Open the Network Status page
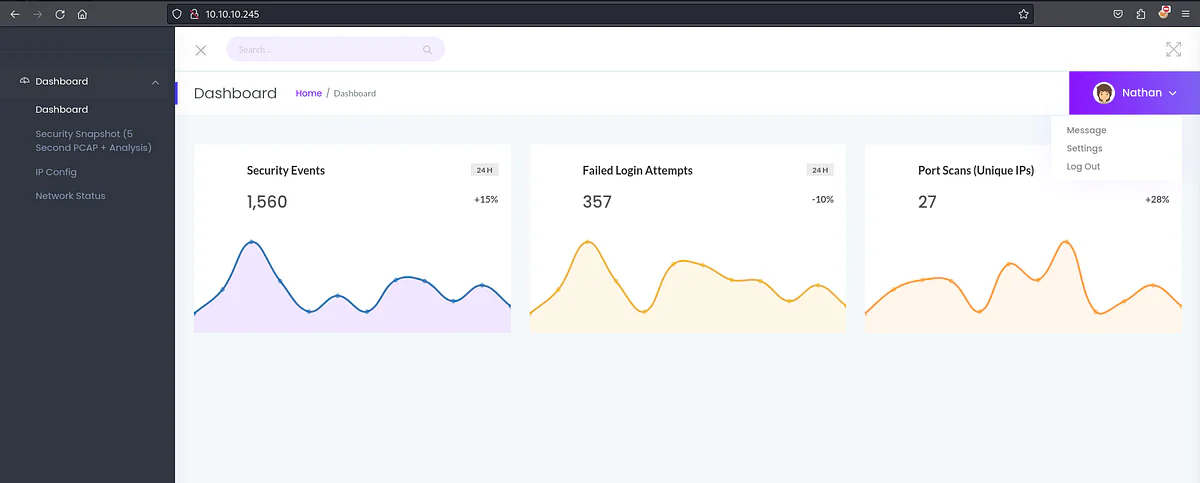 coord(70,196)
